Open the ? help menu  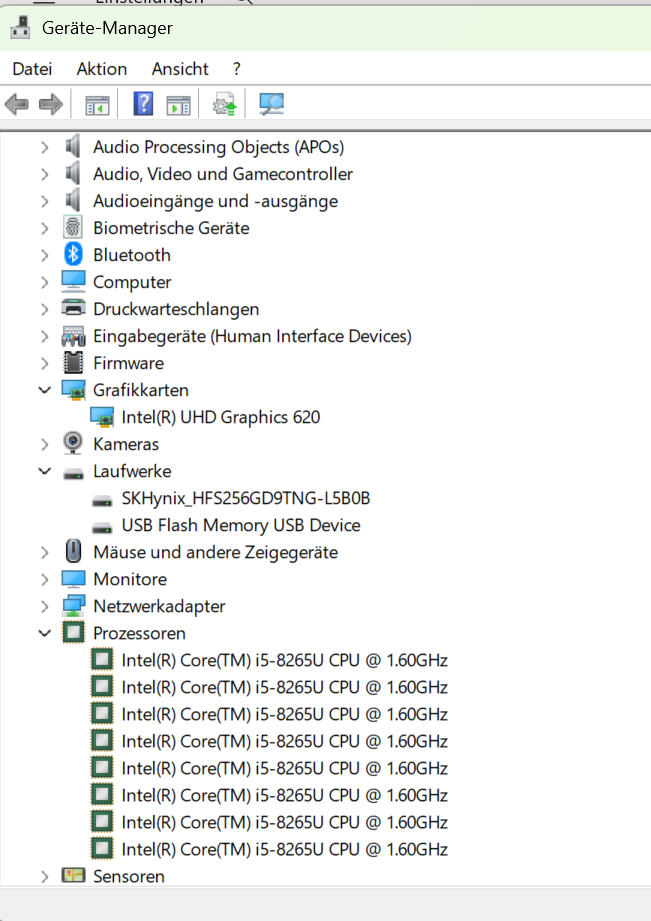coord(236,69)
